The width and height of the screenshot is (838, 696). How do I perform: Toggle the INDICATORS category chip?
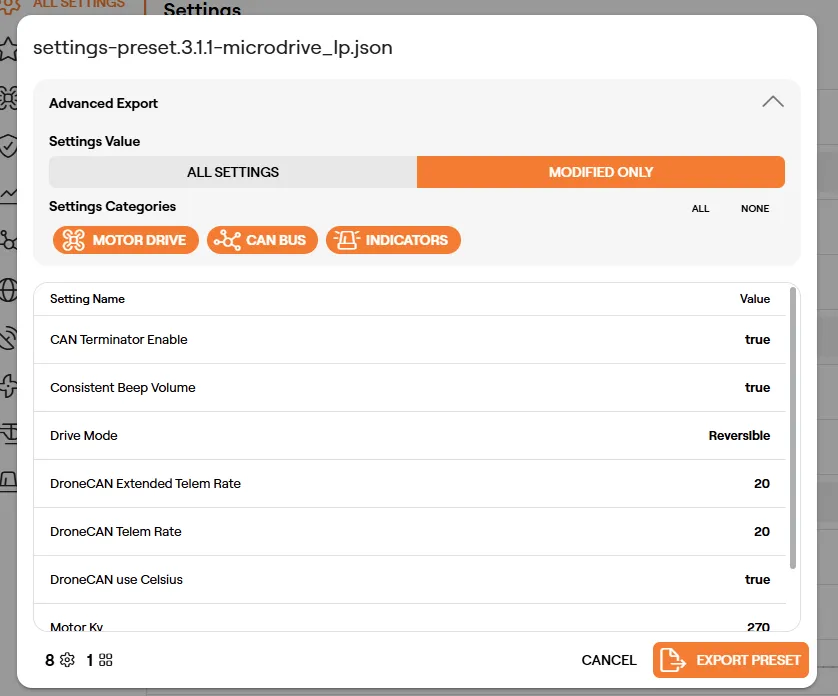pos(393,240)
